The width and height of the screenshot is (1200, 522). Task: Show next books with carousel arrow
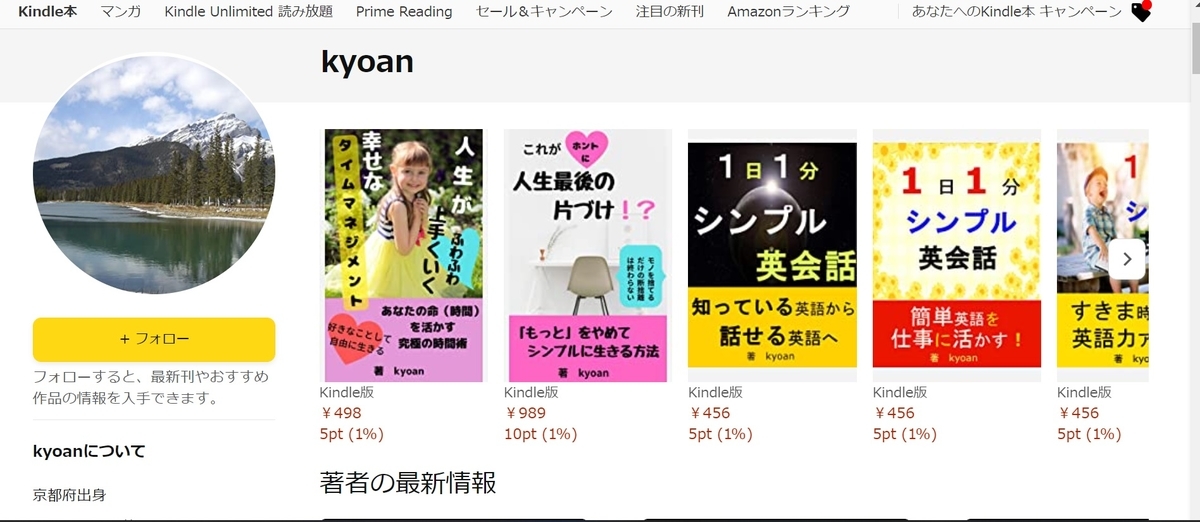[x=1127, y=259]
